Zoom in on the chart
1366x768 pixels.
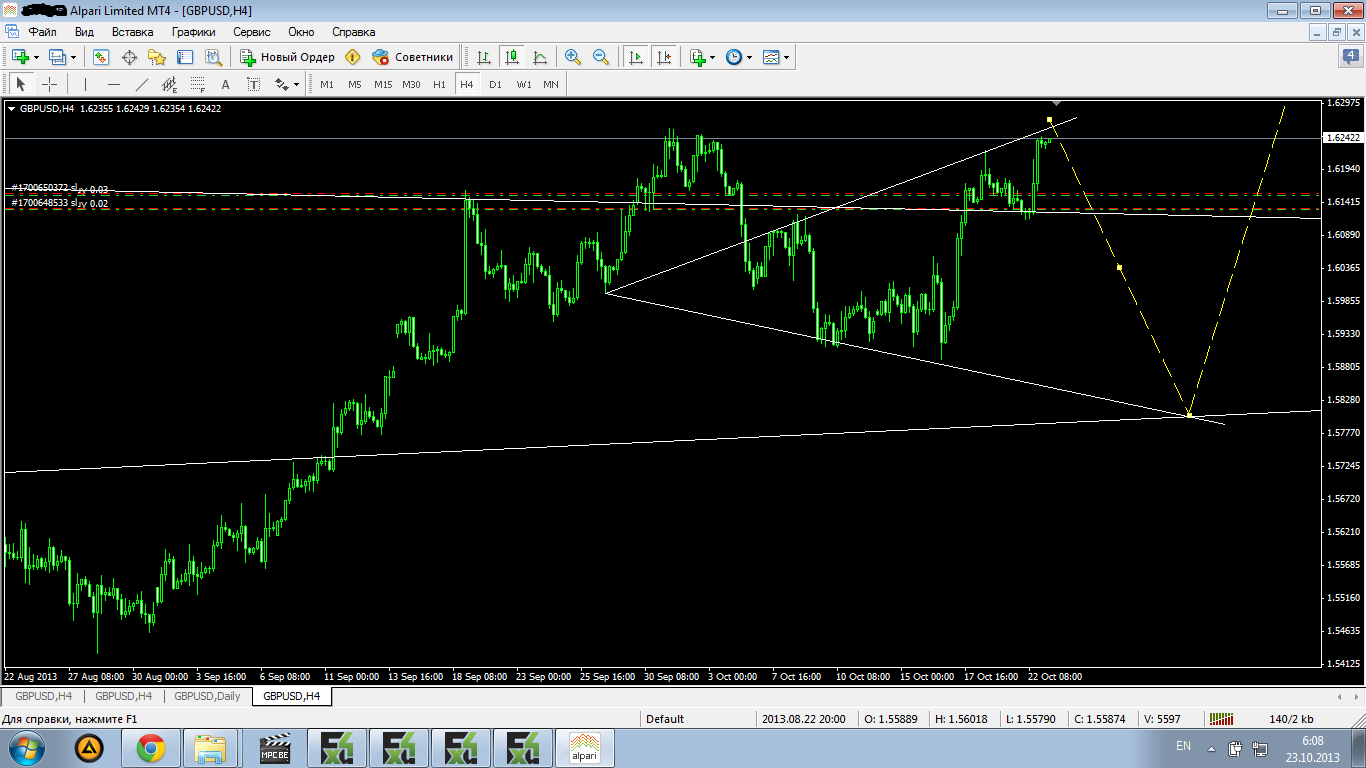pos(573,57)
